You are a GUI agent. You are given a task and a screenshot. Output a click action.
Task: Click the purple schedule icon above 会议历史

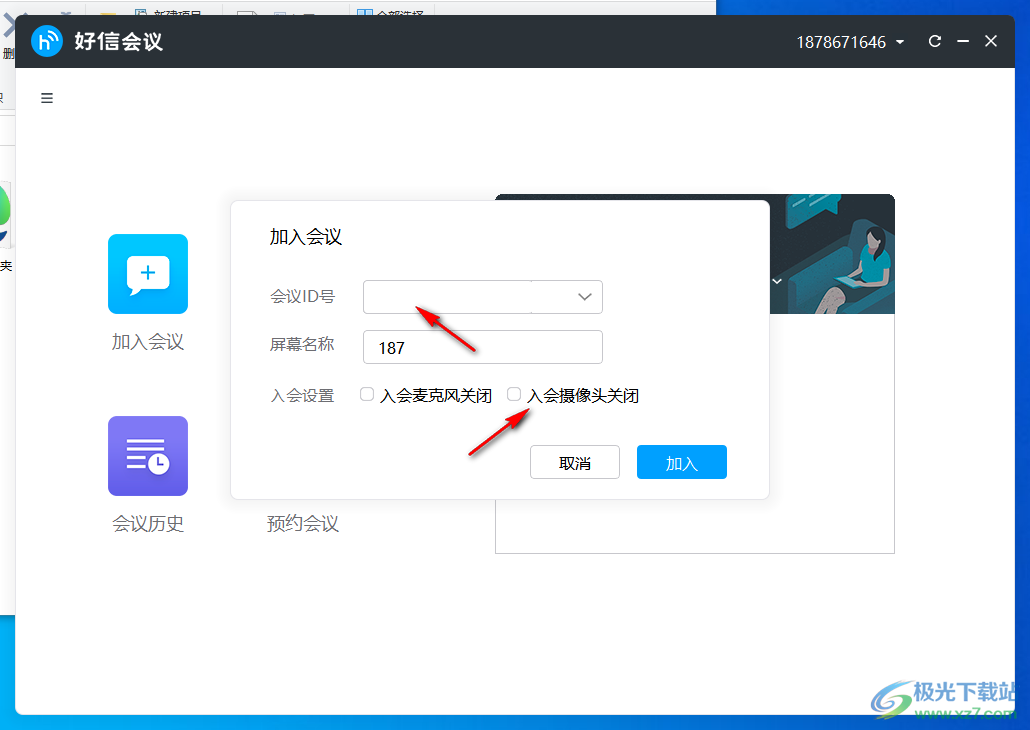pyautogui.click(x=147, y=455)
